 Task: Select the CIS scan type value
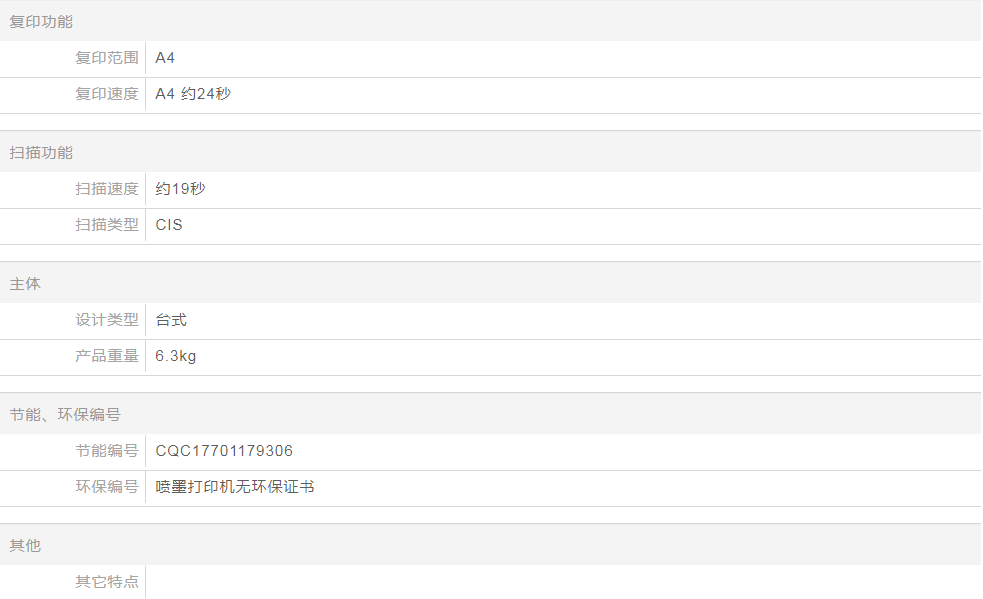click(169, 225)
